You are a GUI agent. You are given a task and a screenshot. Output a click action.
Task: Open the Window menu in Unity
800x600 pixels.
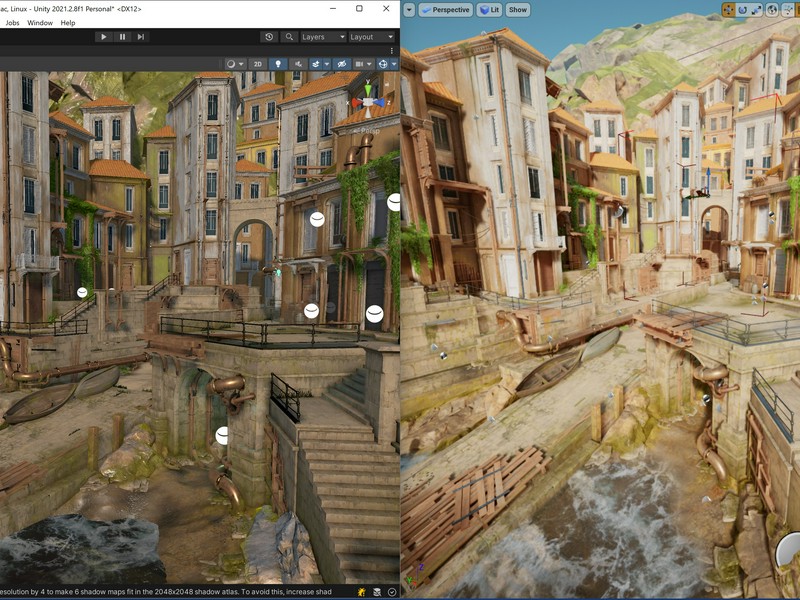40,22
